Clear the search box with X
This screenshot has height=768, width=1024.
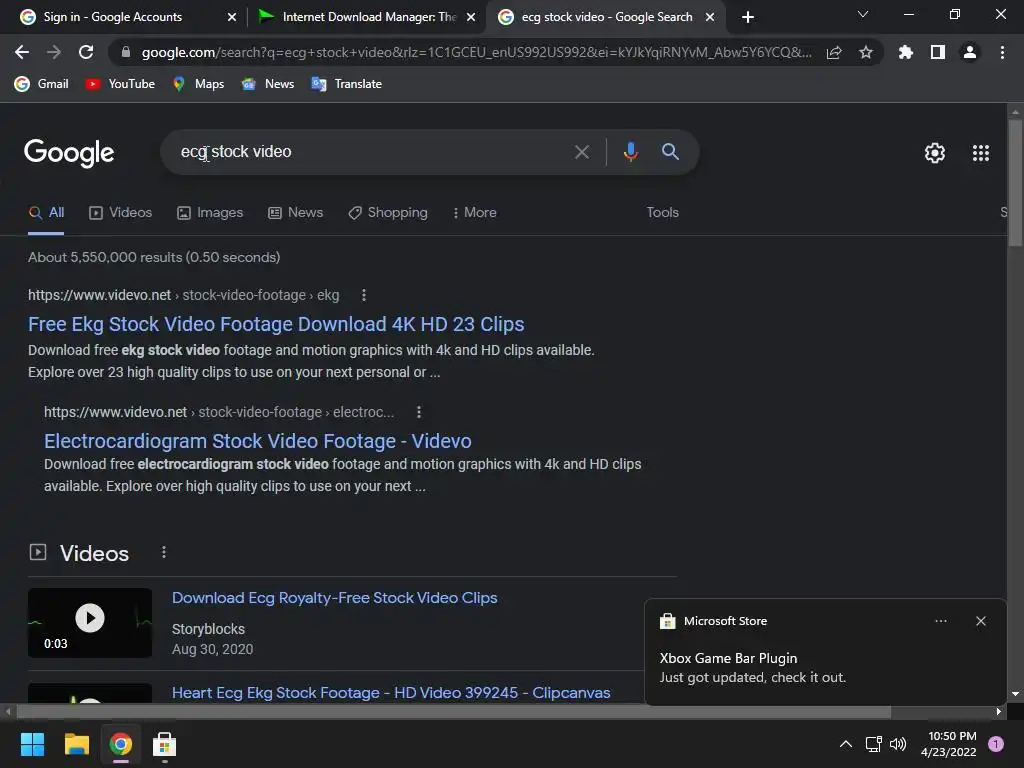[581, 152]
